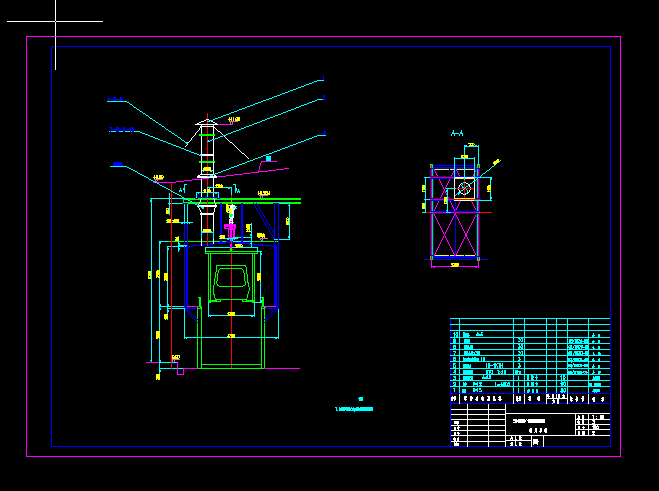
Task: Select the magenta pump assembly below the green beam
Action: [x=230, y=230]
